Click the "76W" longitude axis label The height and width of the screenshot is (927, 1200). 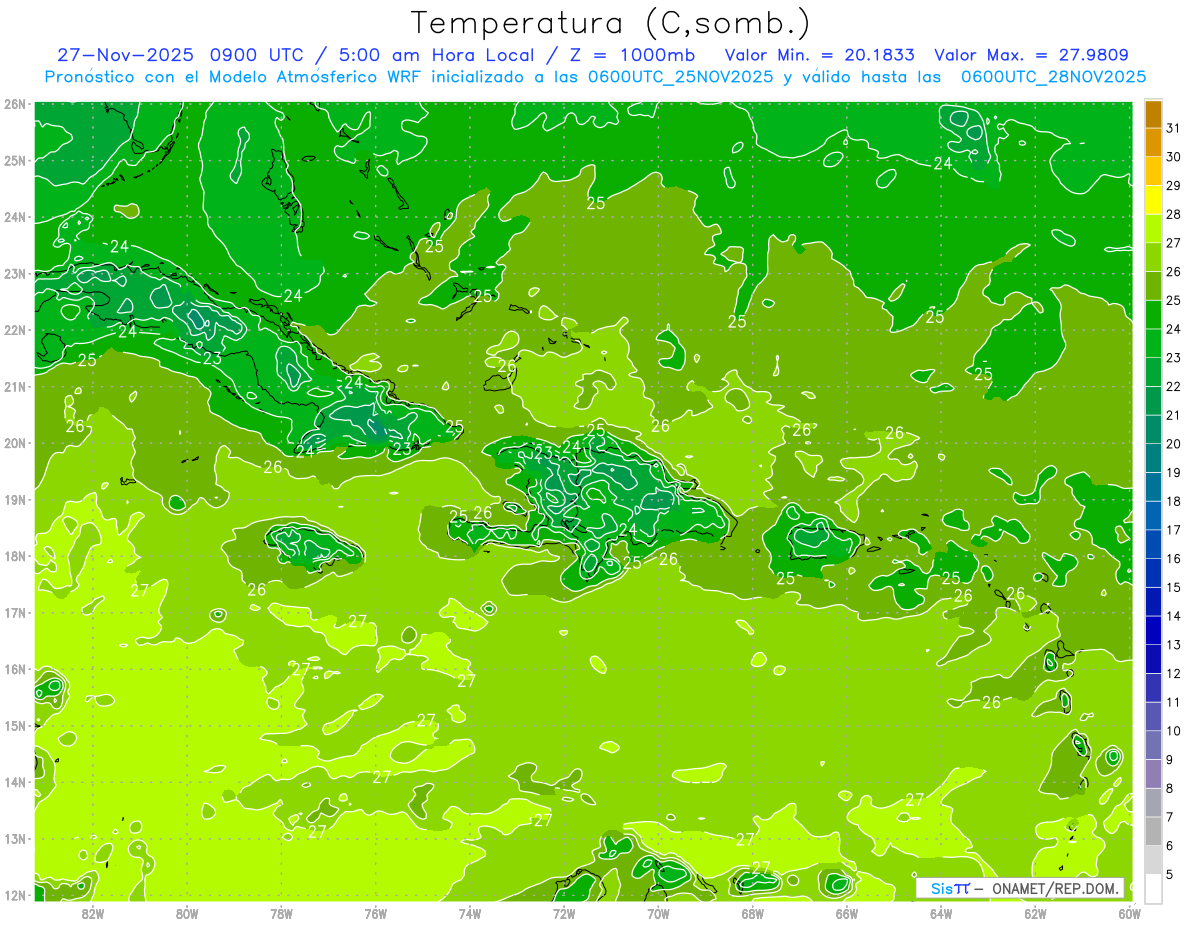[375, 913]
